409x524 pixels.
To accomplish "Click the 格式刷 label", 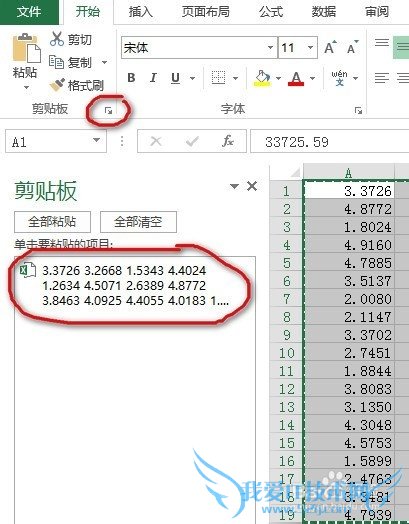I will 86,86.
